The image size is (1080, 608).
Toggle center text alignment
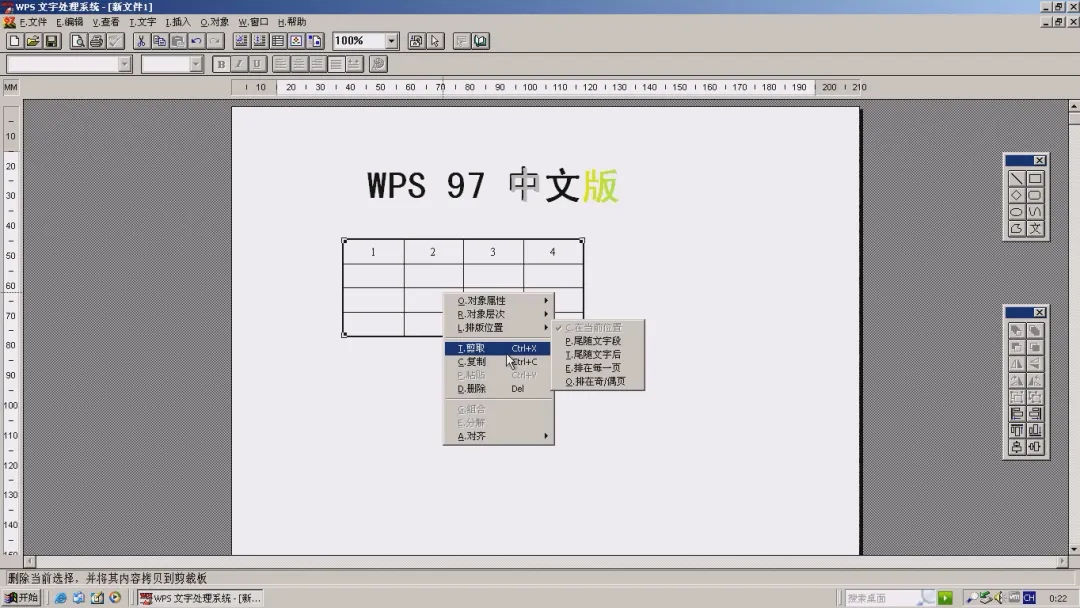point(299,64)
